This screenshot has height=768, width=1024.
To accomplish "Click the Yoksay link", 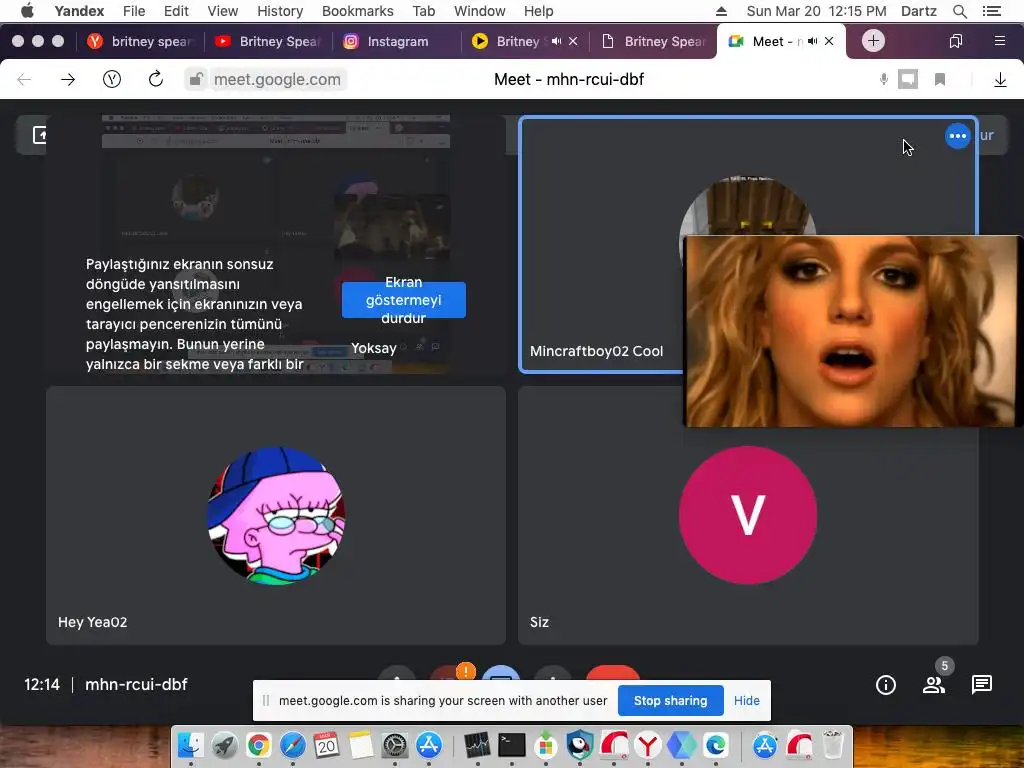I will tap(374, 348).
